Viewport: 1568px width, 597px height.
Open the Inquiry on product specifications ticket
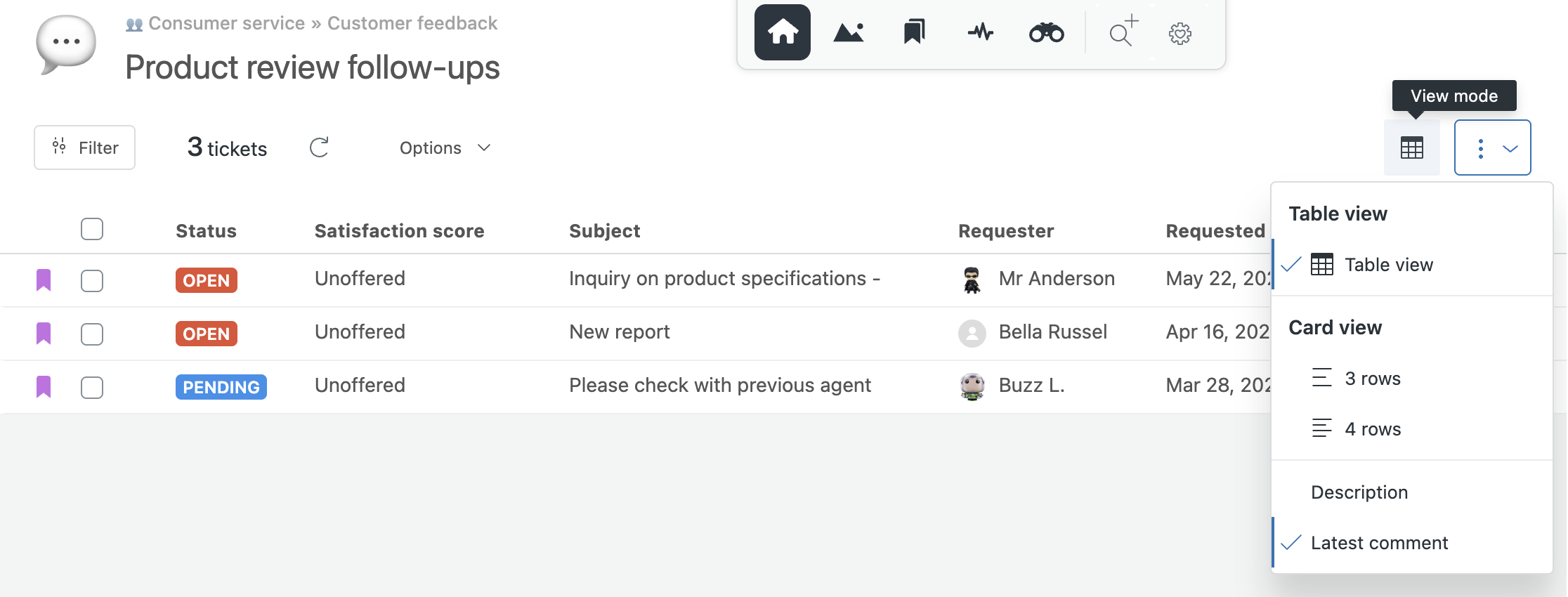click(724, 278)
